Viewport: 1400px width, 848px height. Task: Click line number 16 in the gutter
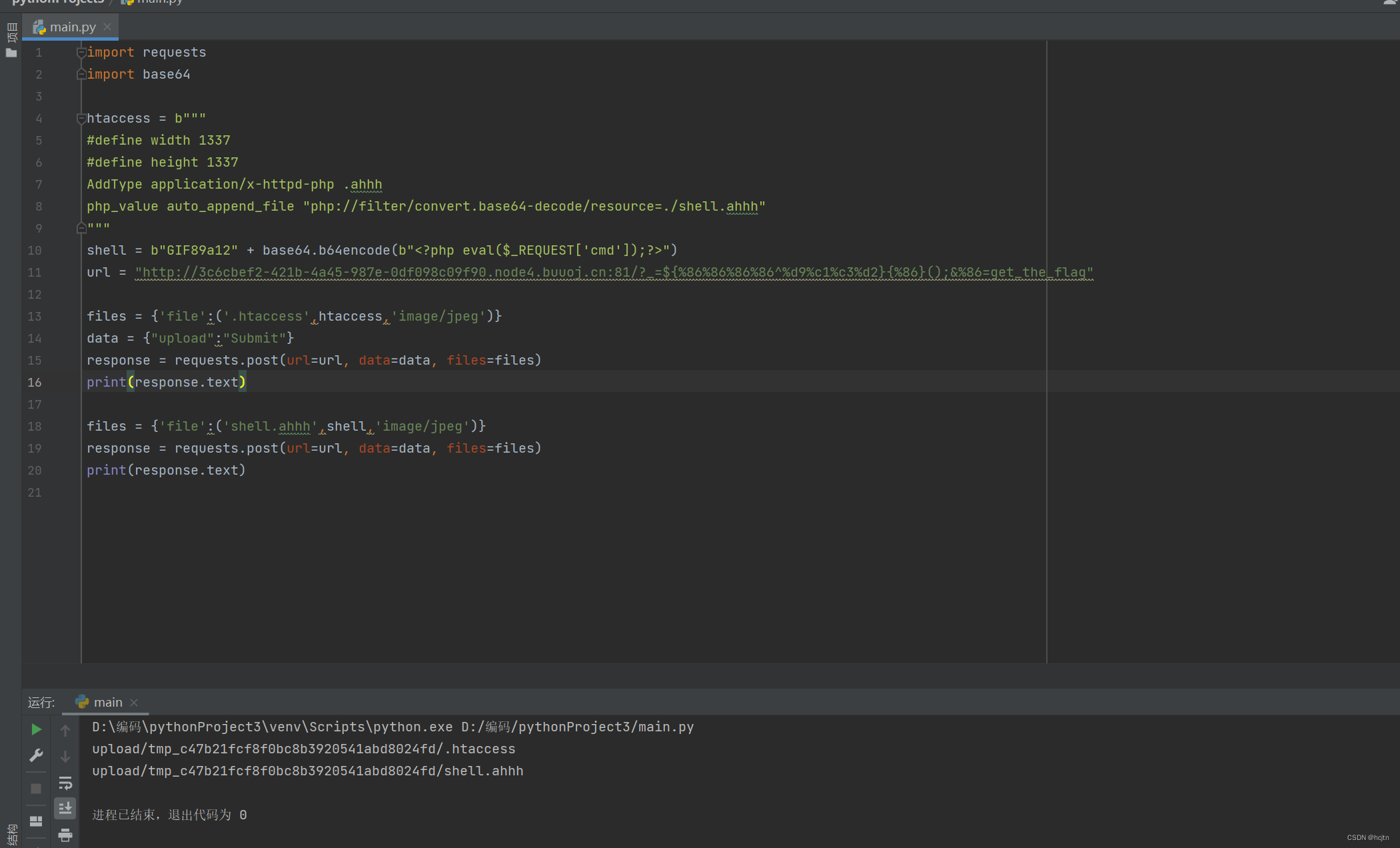35,382
